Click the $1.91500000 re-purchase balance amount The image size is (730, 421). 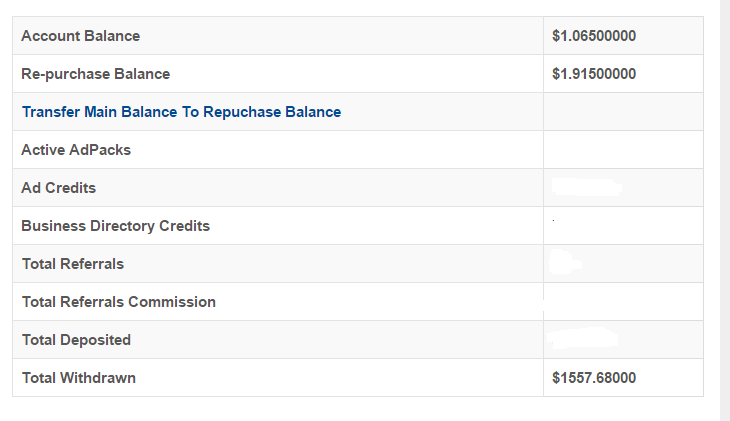pos(594,74)
